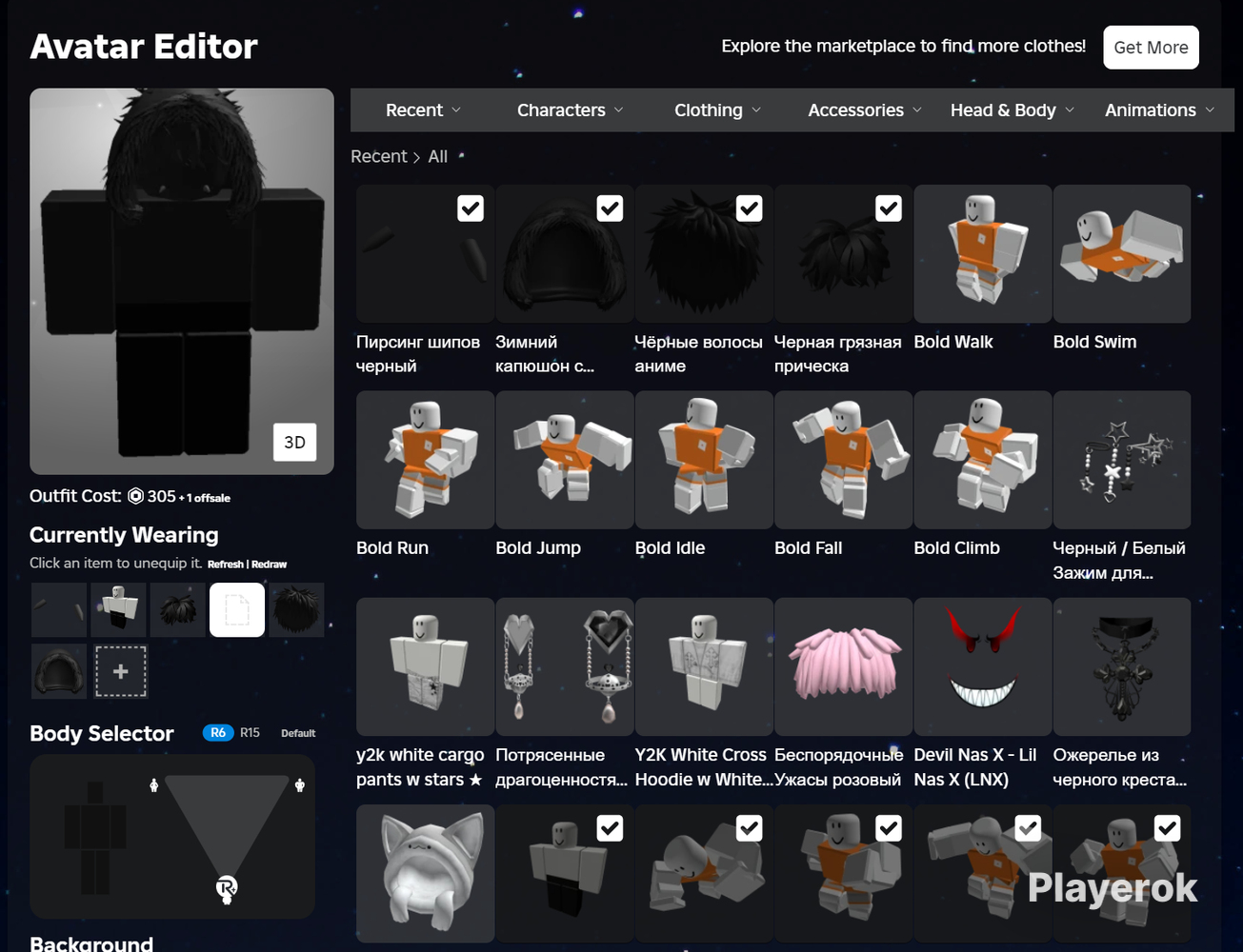Unequip the messy black hair in Currently Wearing

(178, 609)
